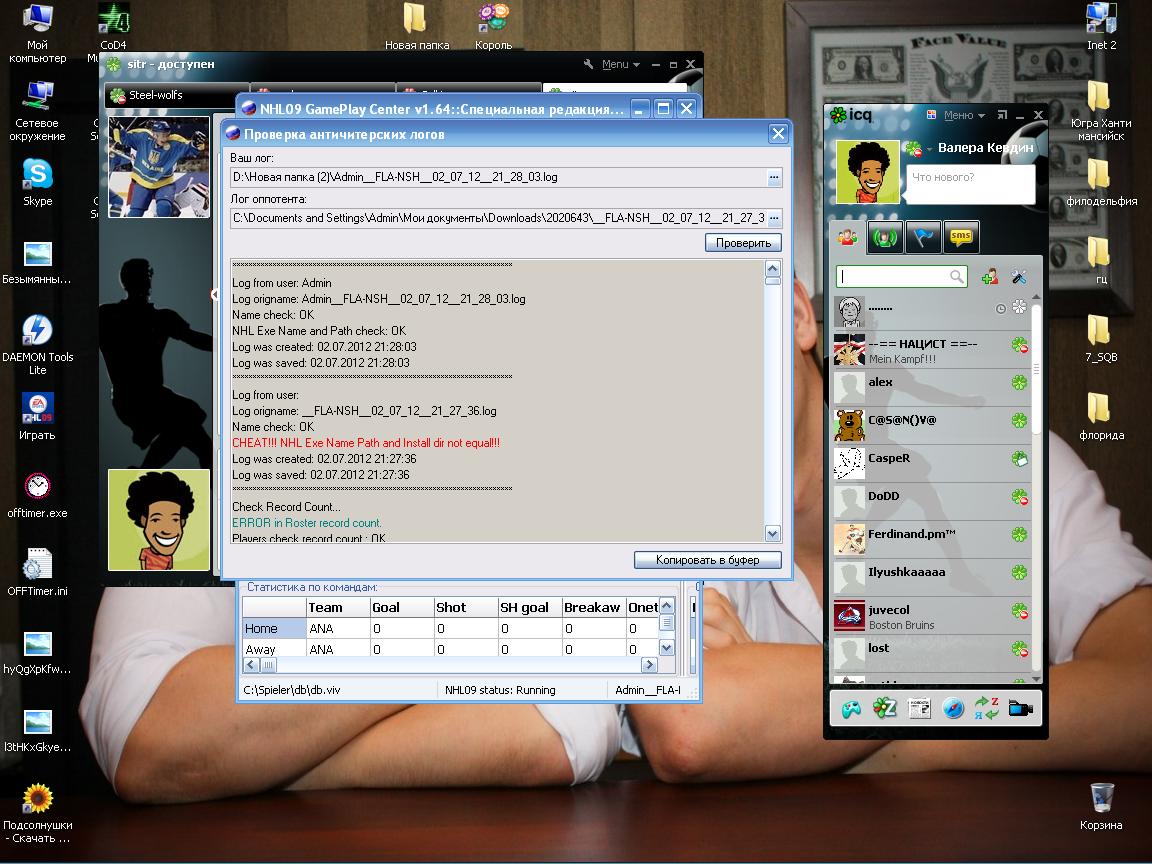Open Сетевое окружение desktop icon

37,111
